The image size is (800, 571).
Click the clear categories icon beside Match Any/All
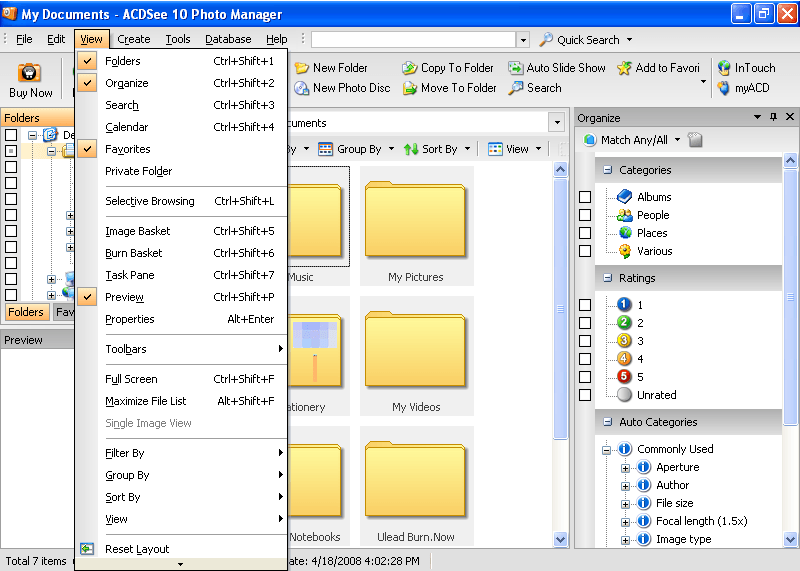click(695, 139)
